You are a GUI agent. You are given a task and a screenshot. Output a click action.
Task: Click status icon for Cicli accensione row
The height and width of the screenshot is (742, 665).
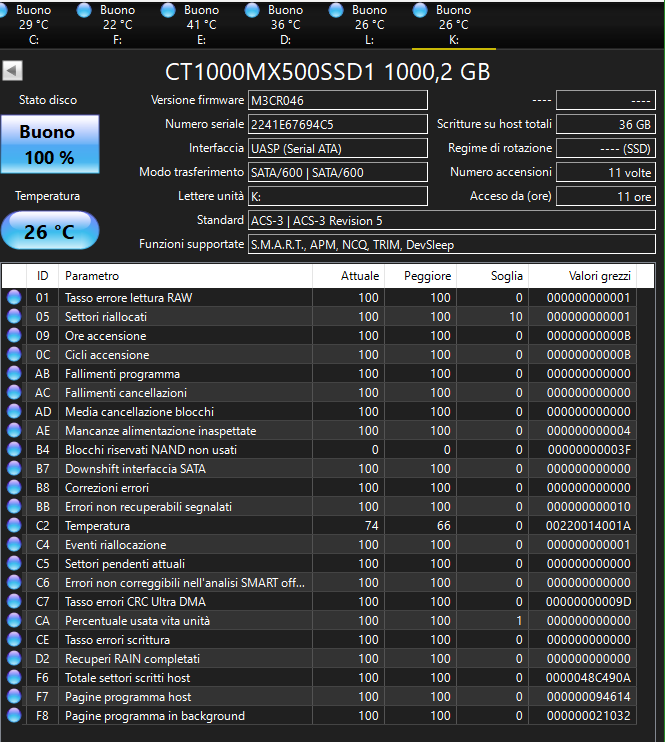coord(14,354)
